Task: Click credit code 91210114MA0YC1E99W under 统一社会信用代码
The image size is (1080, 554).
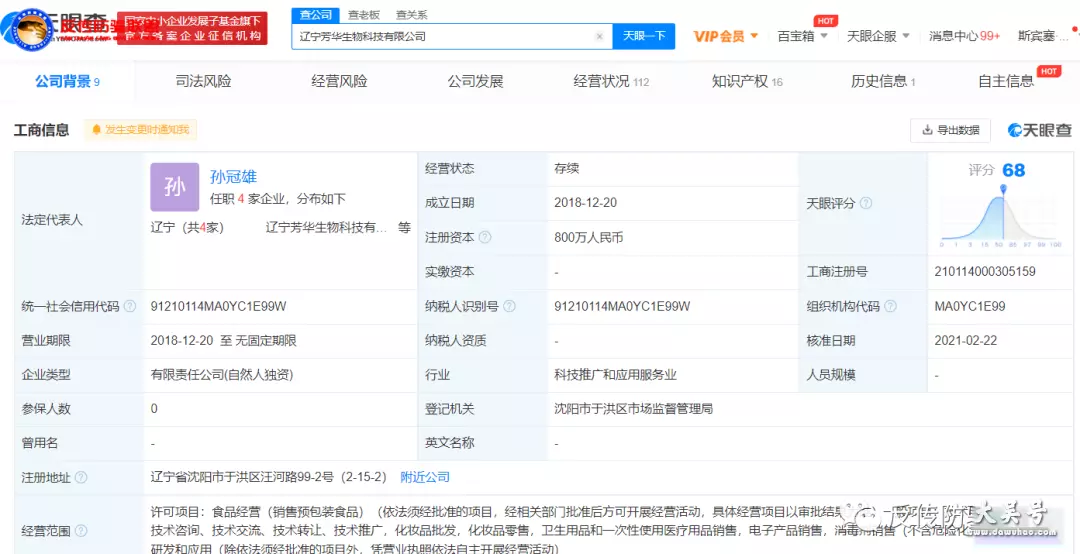Action: point(218,307)
